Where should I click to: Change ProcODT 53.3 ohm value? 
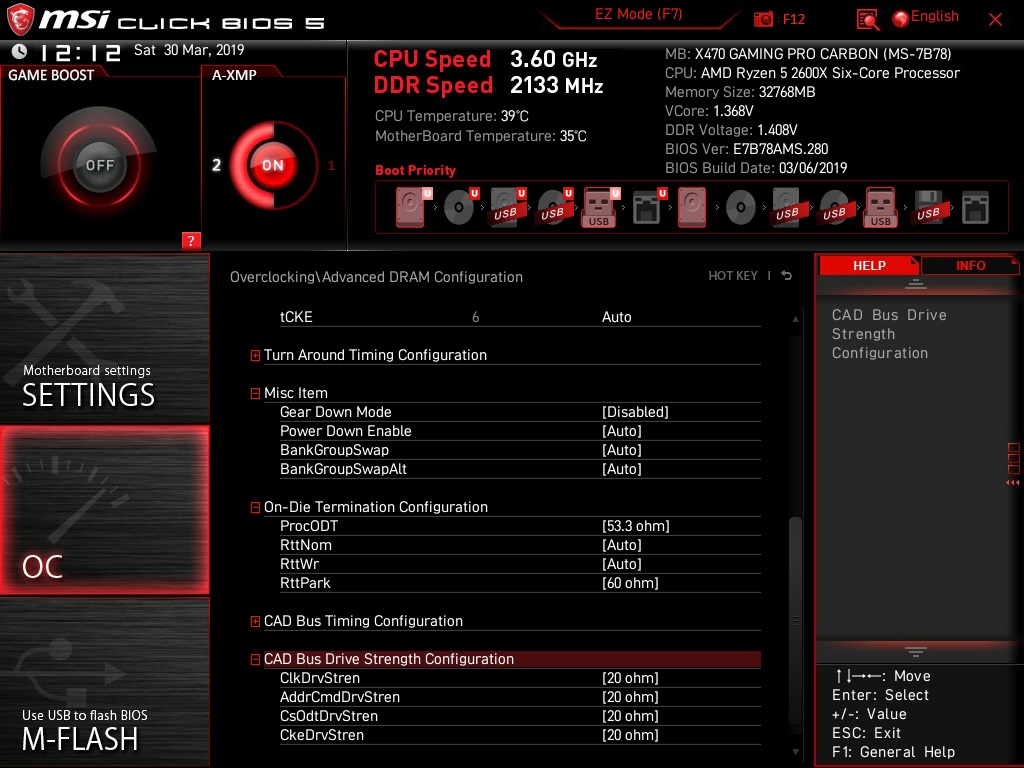(x=635, y=526)
